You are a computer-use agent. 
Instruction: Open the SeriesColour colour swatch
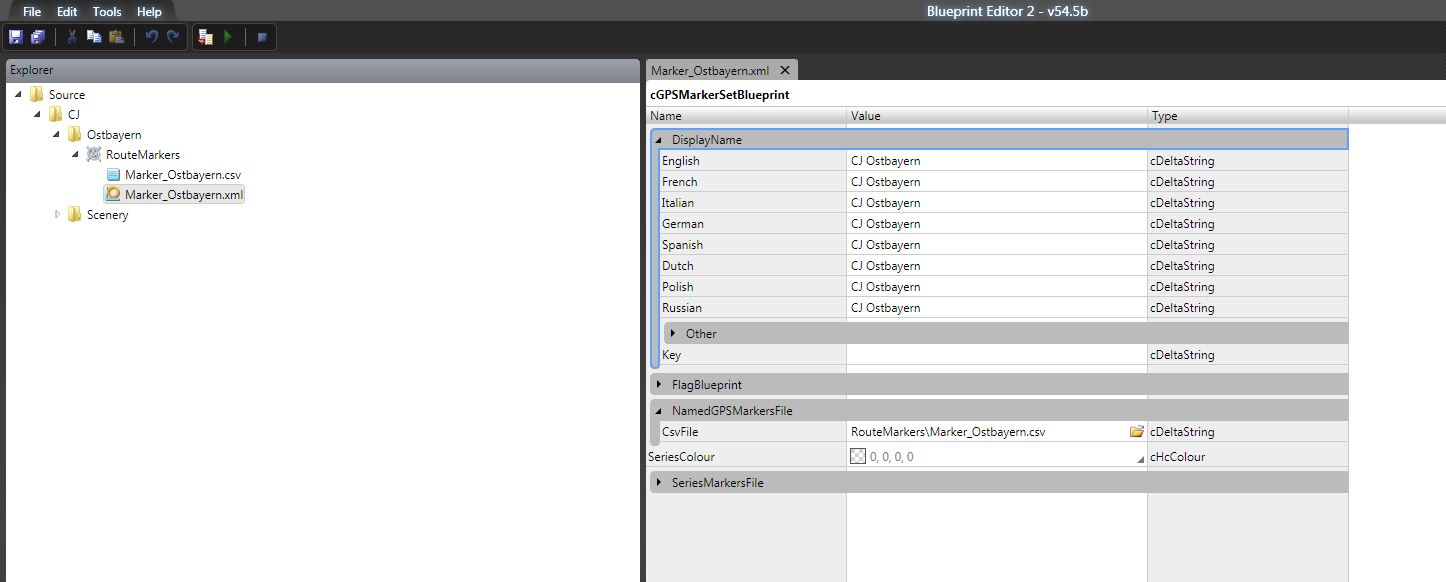858,457
